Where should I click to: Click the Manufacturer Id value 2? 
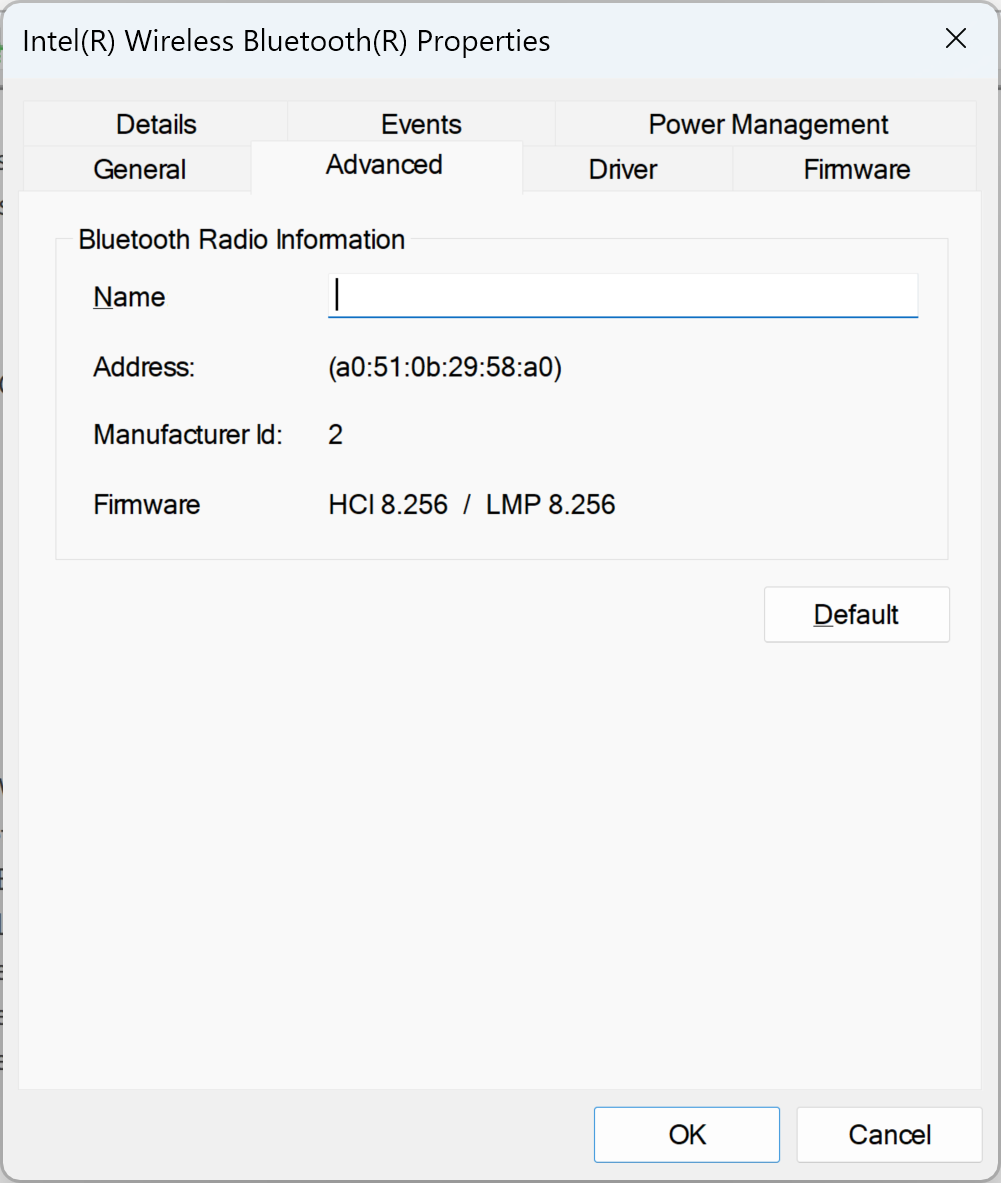[336, 435]
